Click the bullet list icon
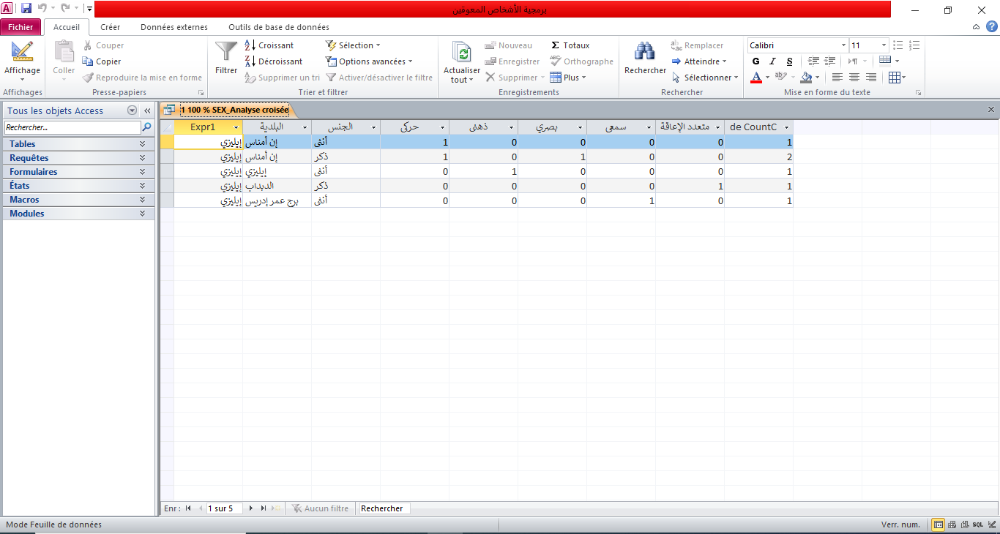Viewport: 1000px width, 534px height. 898,45
